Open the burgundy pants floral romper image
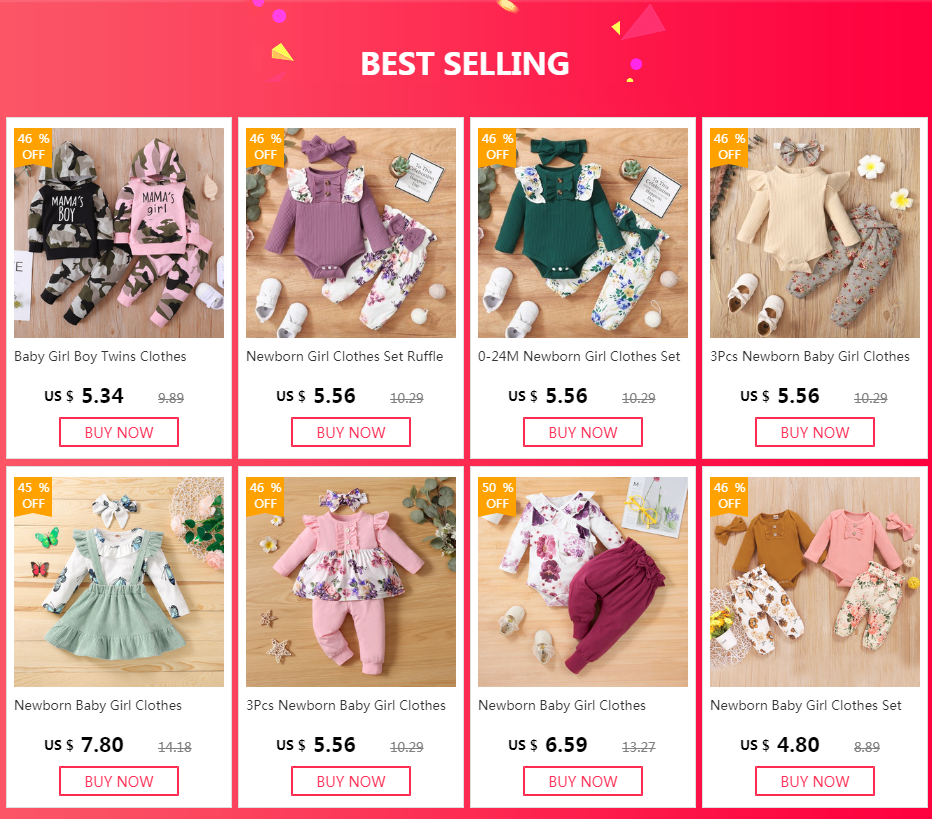The height and width of the screenshot is (819, 932). [583, 582]
